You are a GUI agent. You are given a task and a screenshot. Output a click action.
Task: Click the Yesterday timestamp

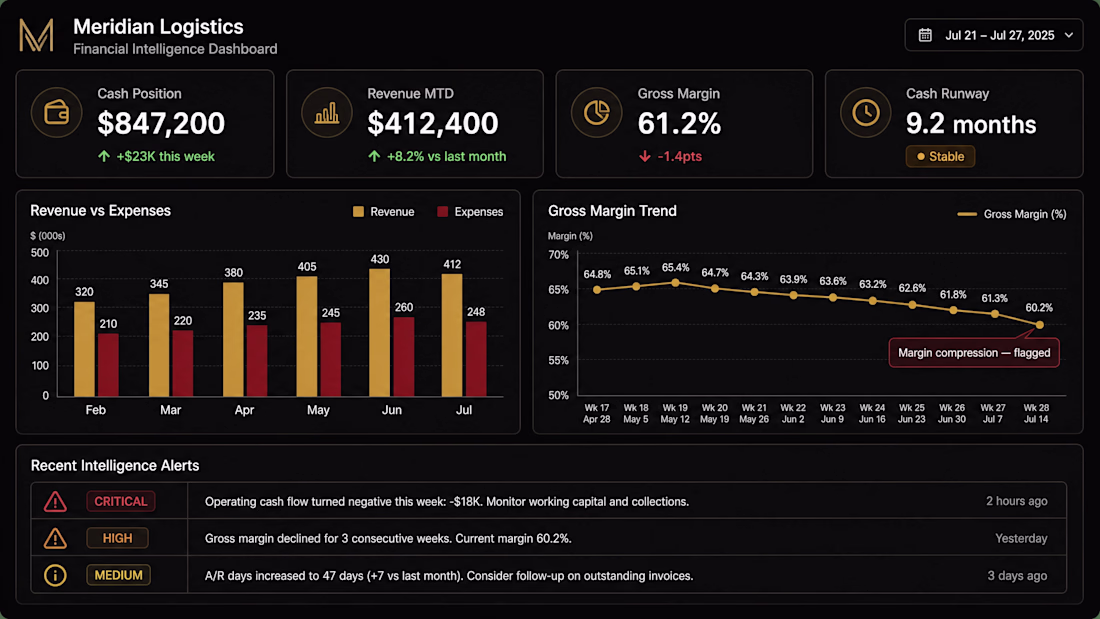1021,538
